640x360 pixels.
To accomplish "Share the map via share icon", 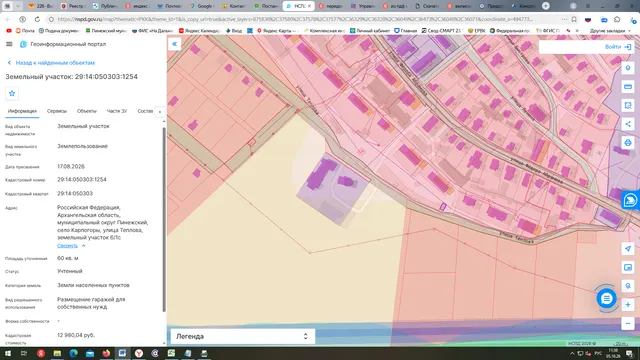I will pos(628,124).
